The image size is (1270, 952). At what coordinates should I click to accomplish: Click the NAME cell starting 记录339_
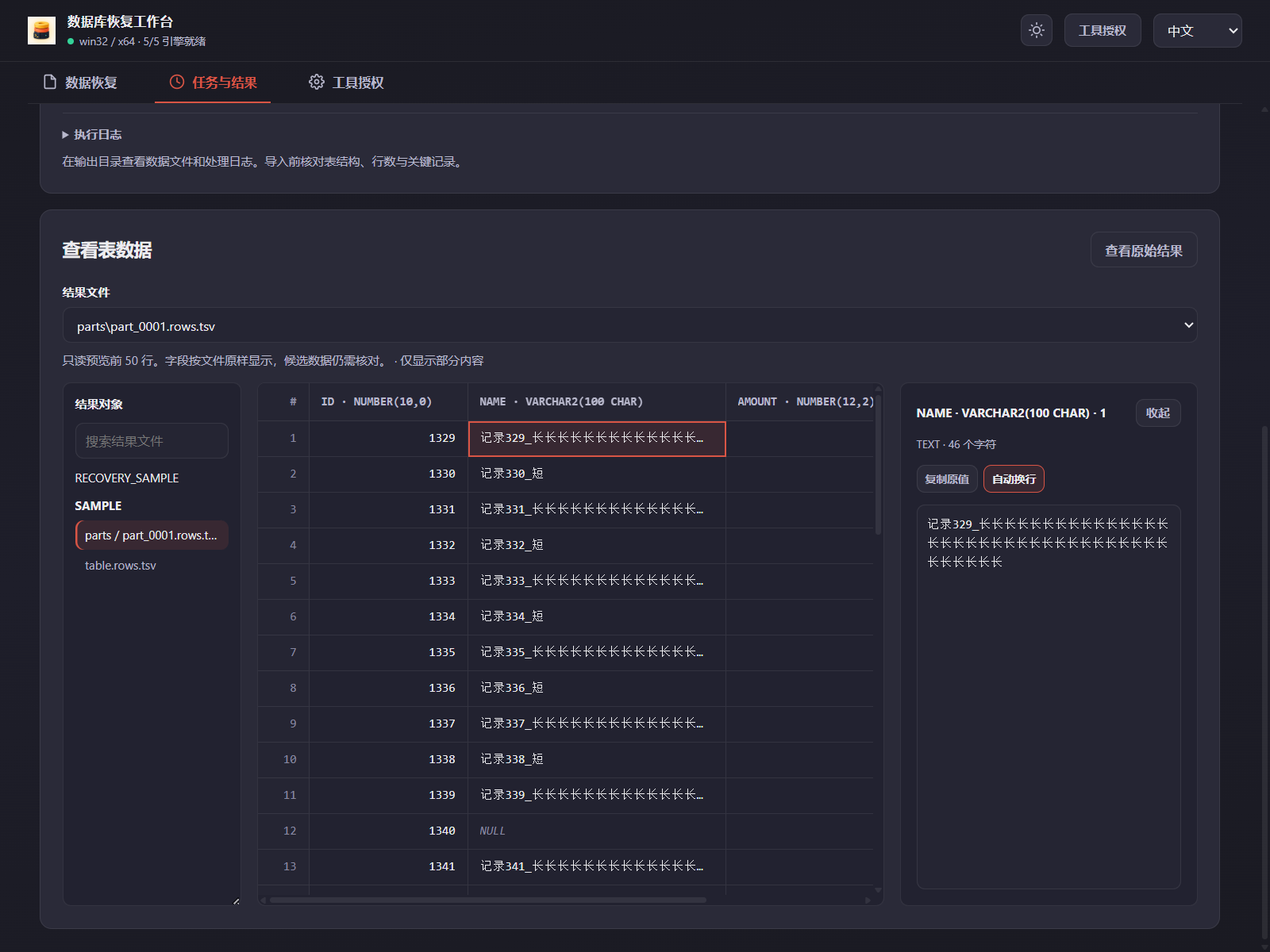[597, 796]
